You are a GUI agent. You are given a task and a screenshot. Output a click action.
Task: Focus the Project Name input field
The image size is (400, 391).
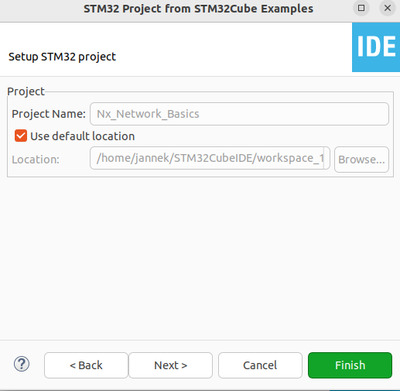point(239,114)
